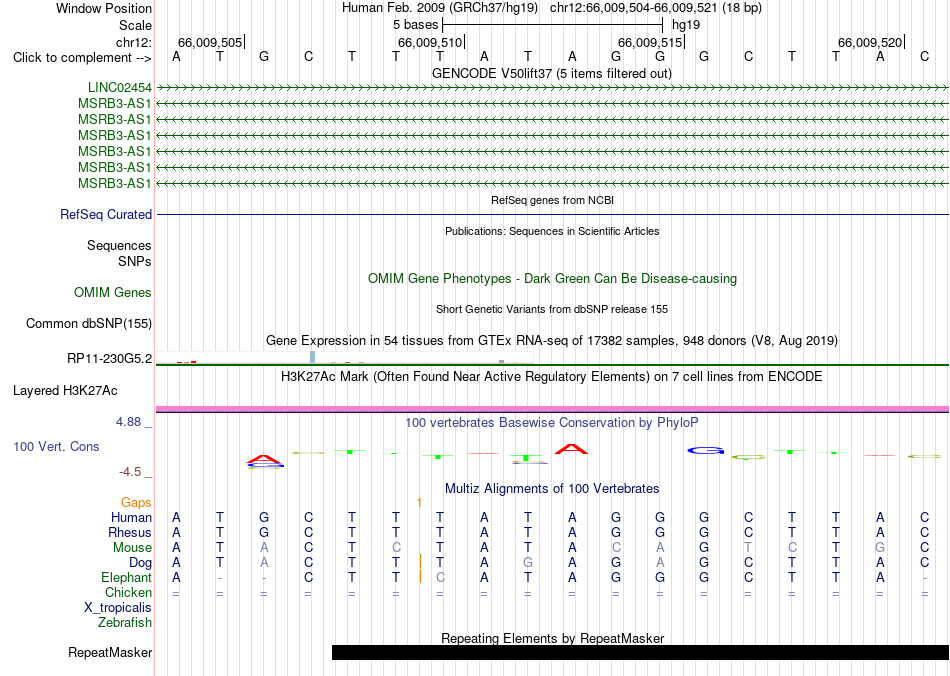Open the OMIM Gene Phenotypes track title

click(x=552, y=279)
